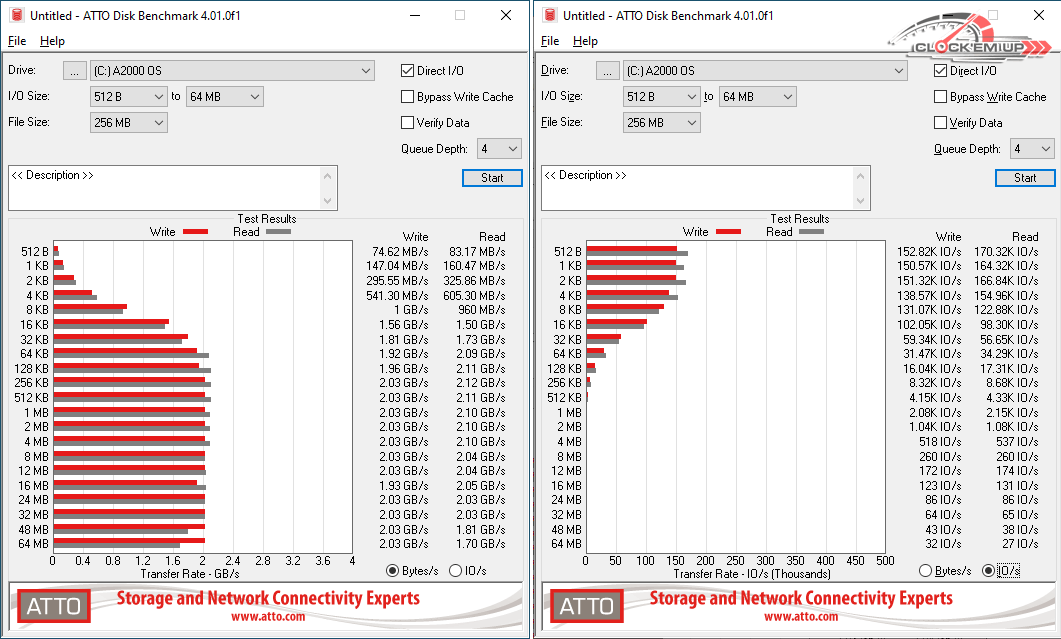Click the ATTO logo in left window banner
1061x639 pixels.
click(54, 606)
